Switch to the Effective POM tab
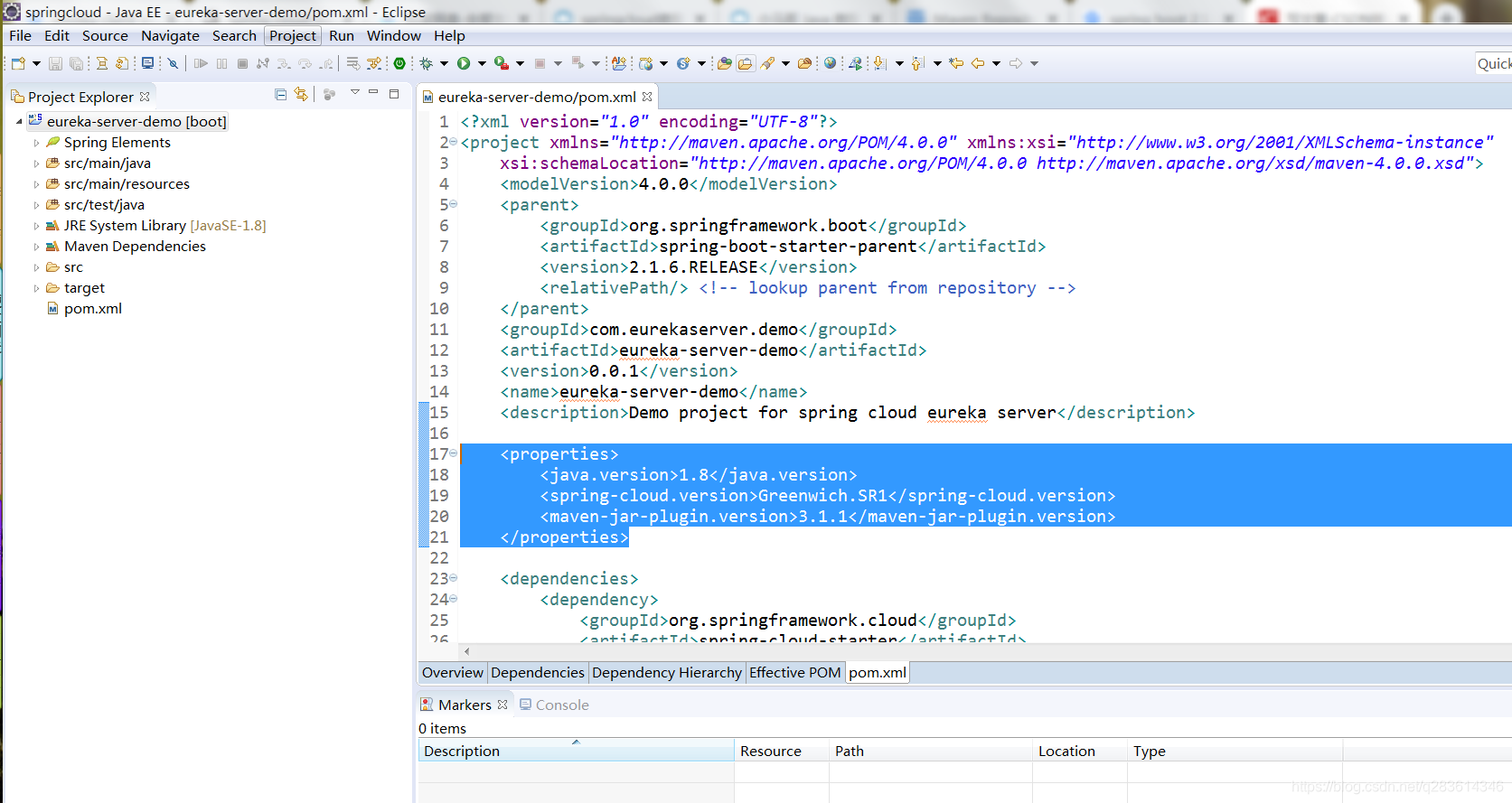The height and width of the screenshot is (803, 1512). point(795,673)
